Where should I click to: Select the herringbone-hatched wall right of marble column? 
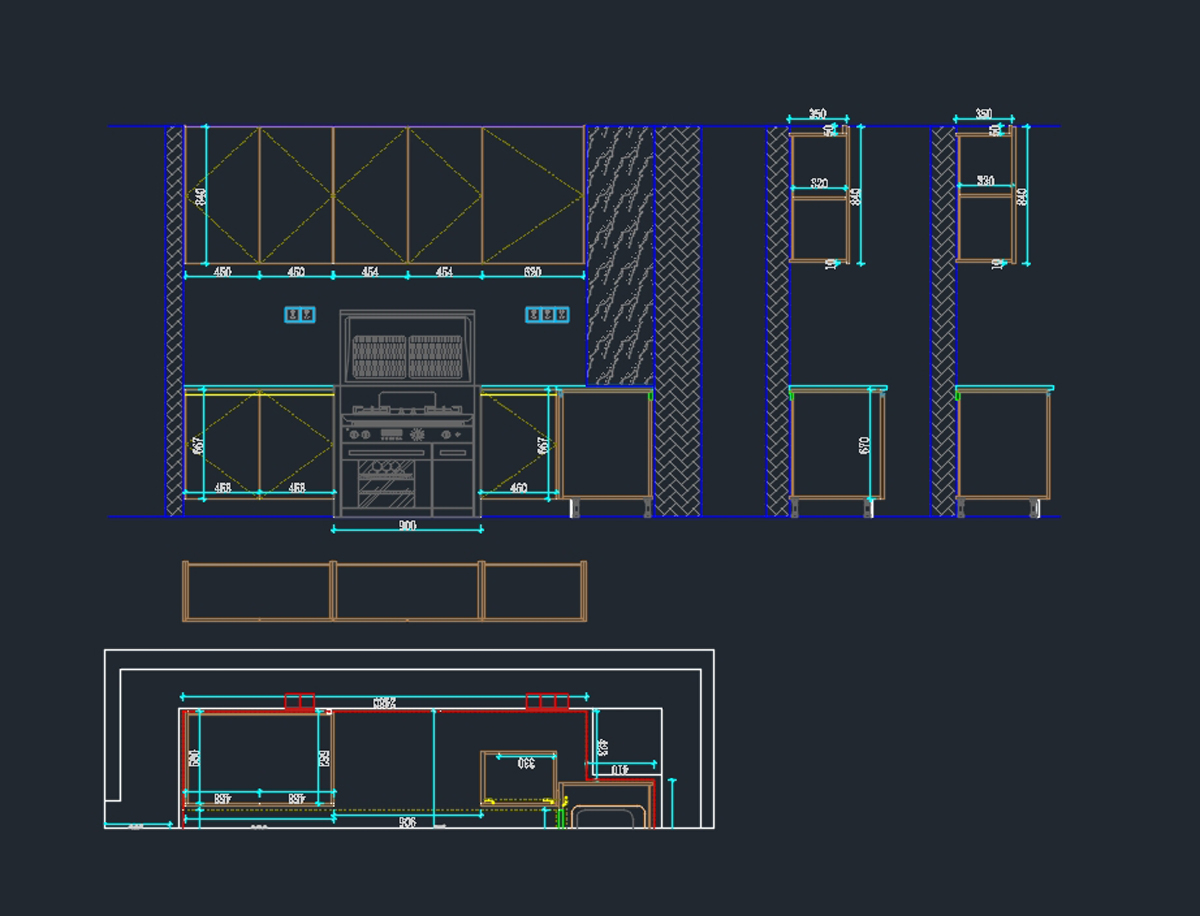(x=677, y=320)
